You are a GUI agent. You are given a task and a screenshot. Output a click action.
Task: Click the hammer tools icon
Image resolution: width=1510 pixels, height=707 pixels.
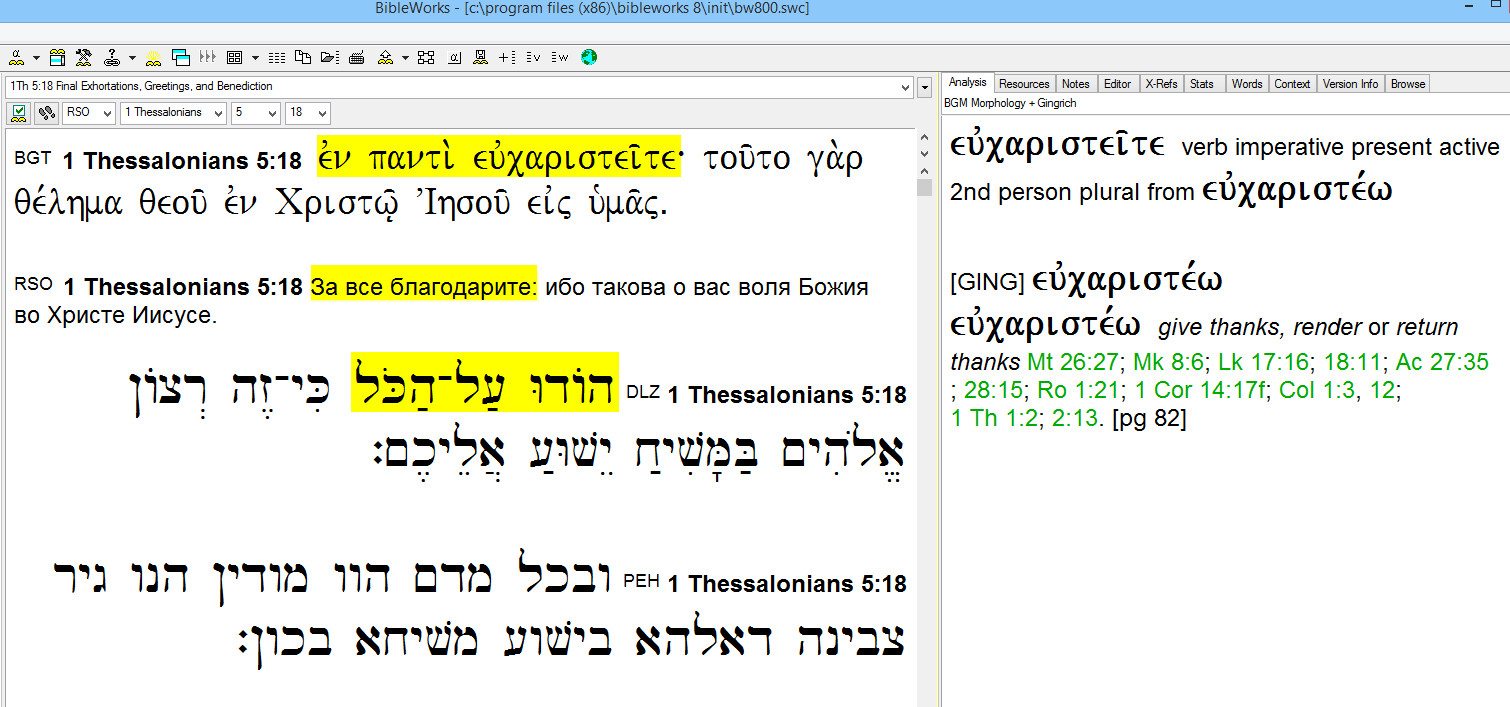click(83, 57)
